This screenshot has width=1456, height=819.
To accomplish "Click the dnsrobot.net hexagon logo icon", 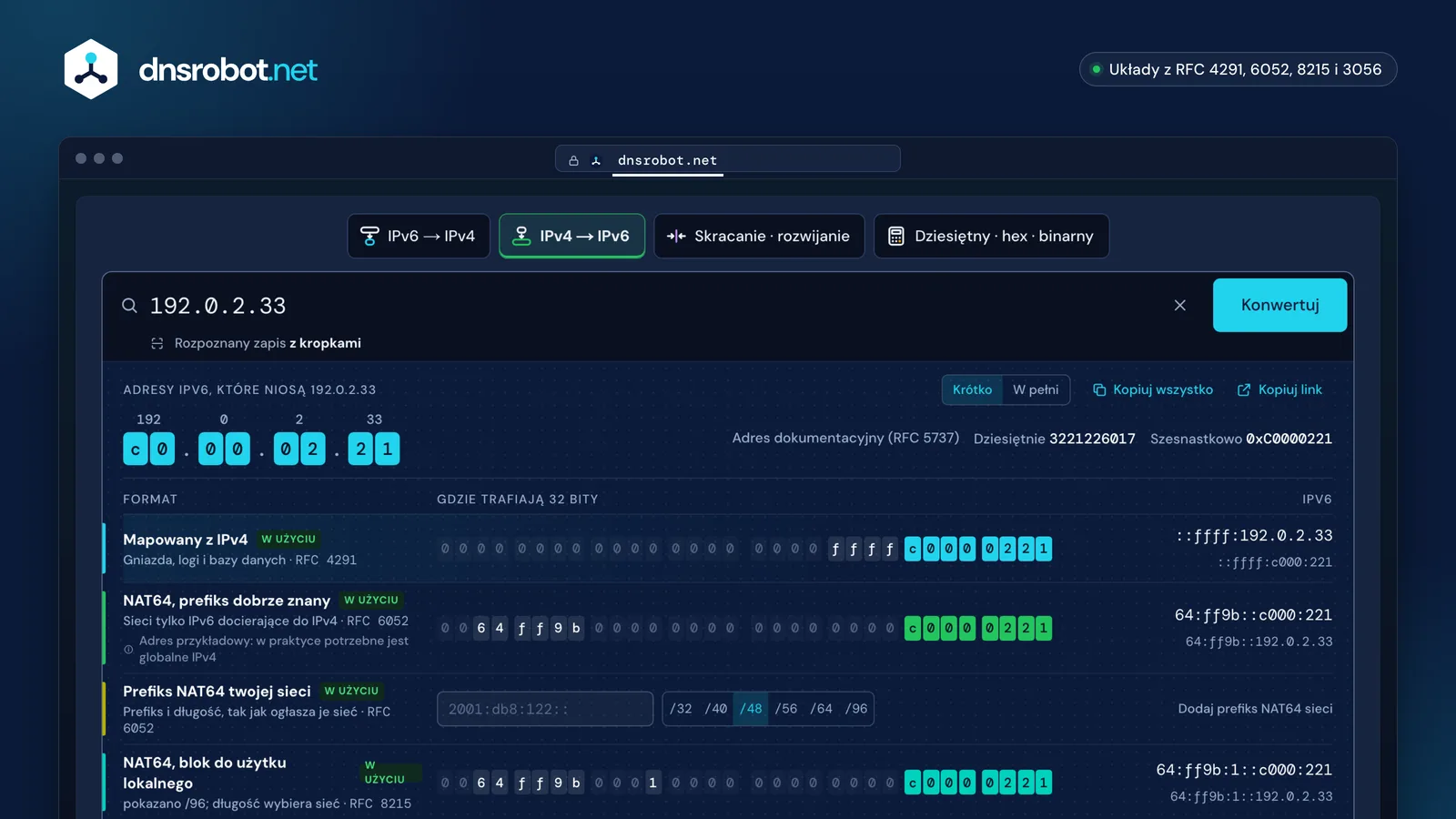I will (91, 69).
